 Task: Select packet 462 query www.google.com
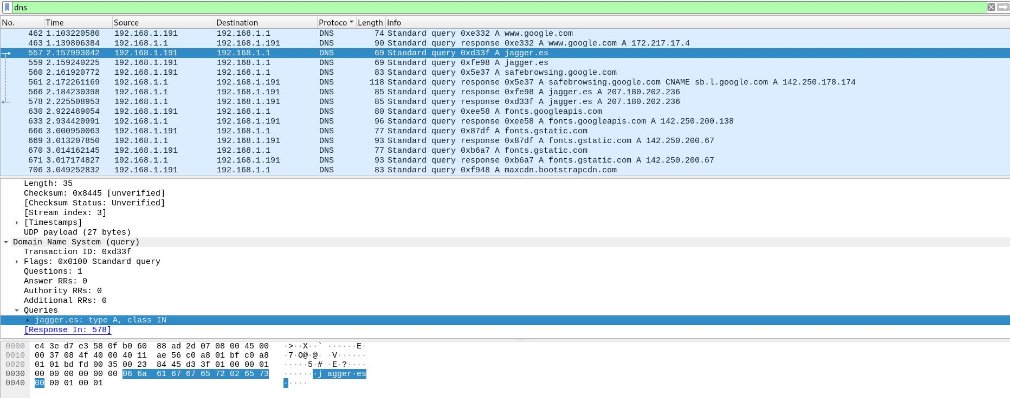pos(505,33)
